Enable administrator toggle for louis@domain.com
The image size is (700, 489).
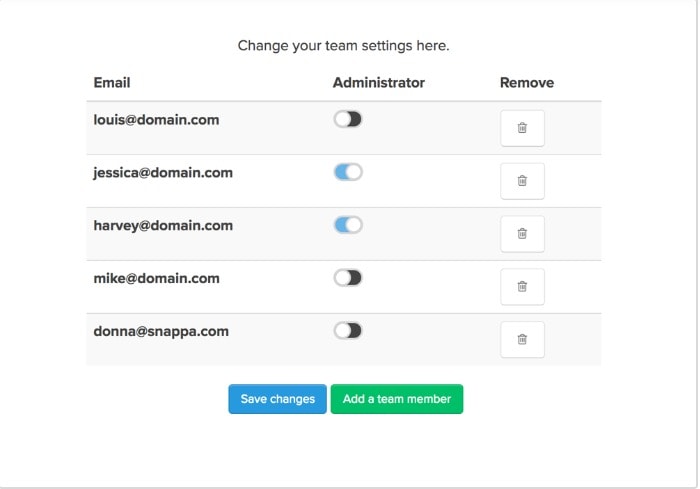pyautogui.click(x=348, y=119)
